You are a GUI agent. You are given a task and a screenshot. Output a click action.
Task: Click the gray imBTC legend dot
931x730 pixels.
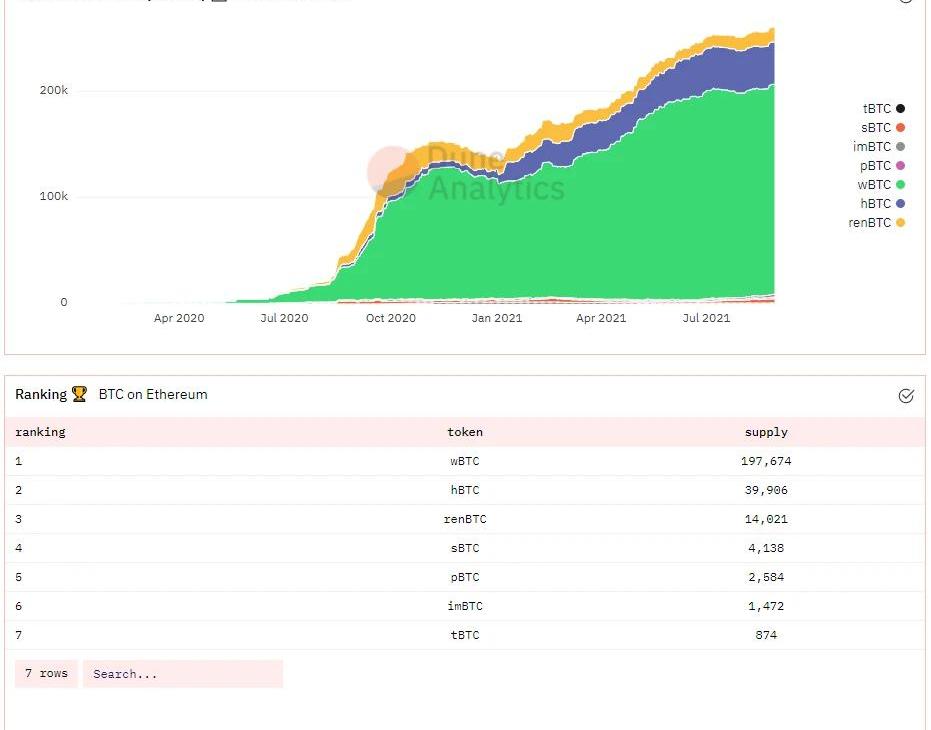pyautogui.click(x=900, y=147)
